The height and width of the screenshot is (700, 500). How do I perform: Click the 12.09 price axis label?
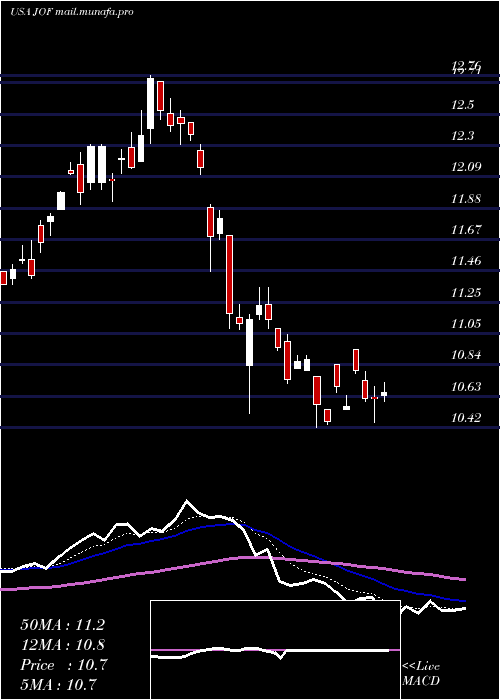tap(466, 167)
